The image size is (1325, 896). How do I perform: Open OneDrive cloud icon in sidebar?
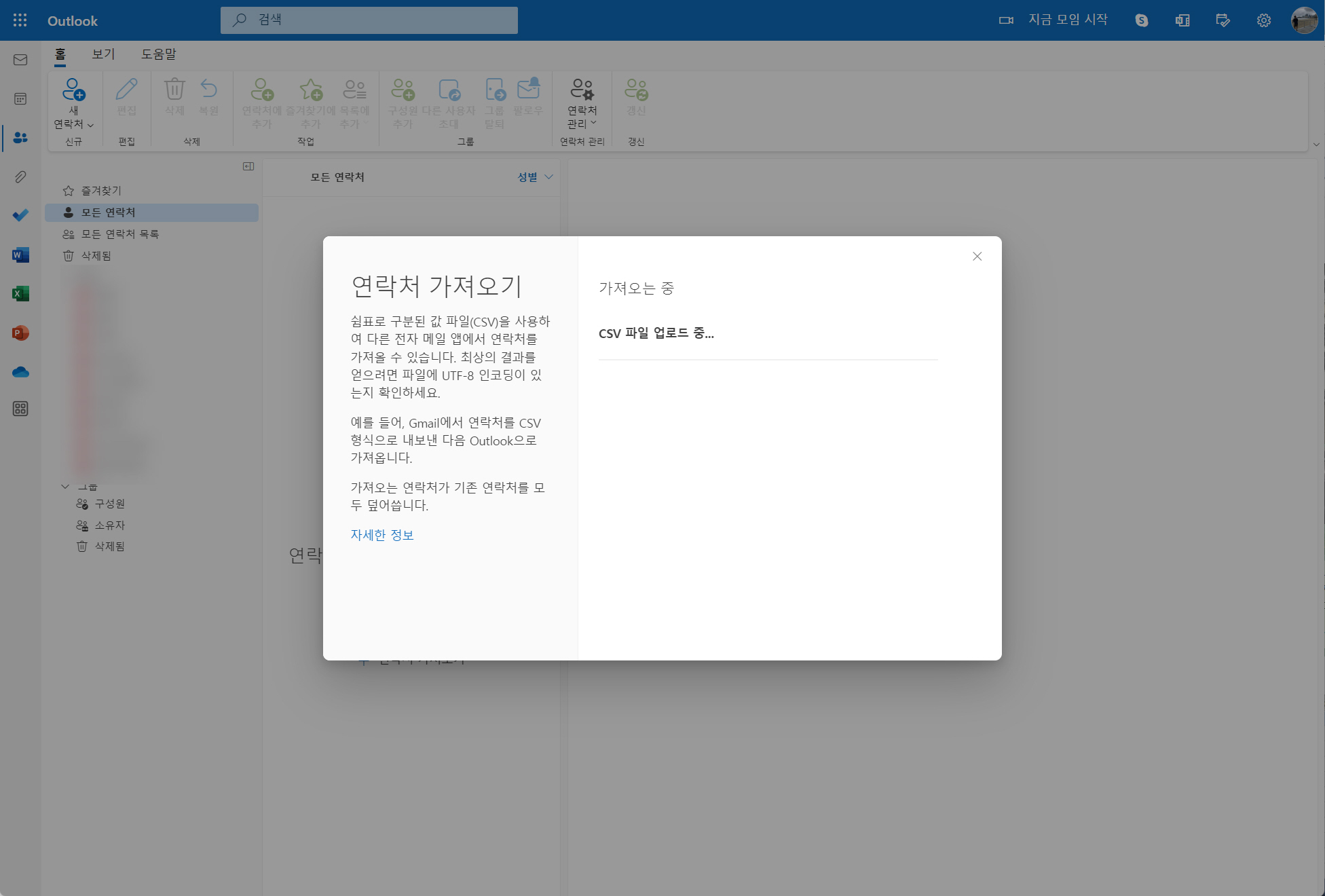[20, 372]
